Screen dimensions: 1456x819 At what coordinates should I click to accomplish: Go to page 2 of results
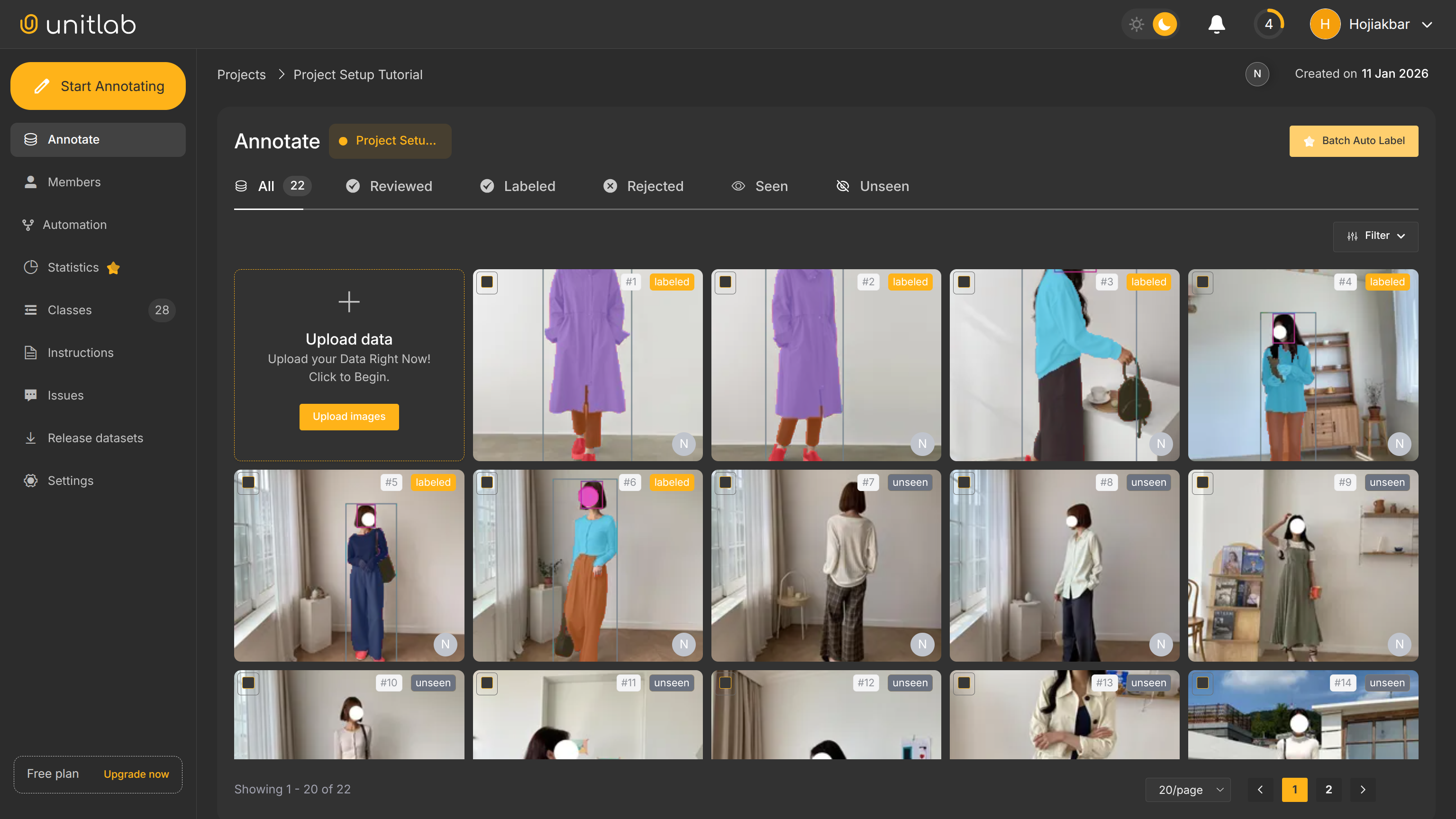1328,790
